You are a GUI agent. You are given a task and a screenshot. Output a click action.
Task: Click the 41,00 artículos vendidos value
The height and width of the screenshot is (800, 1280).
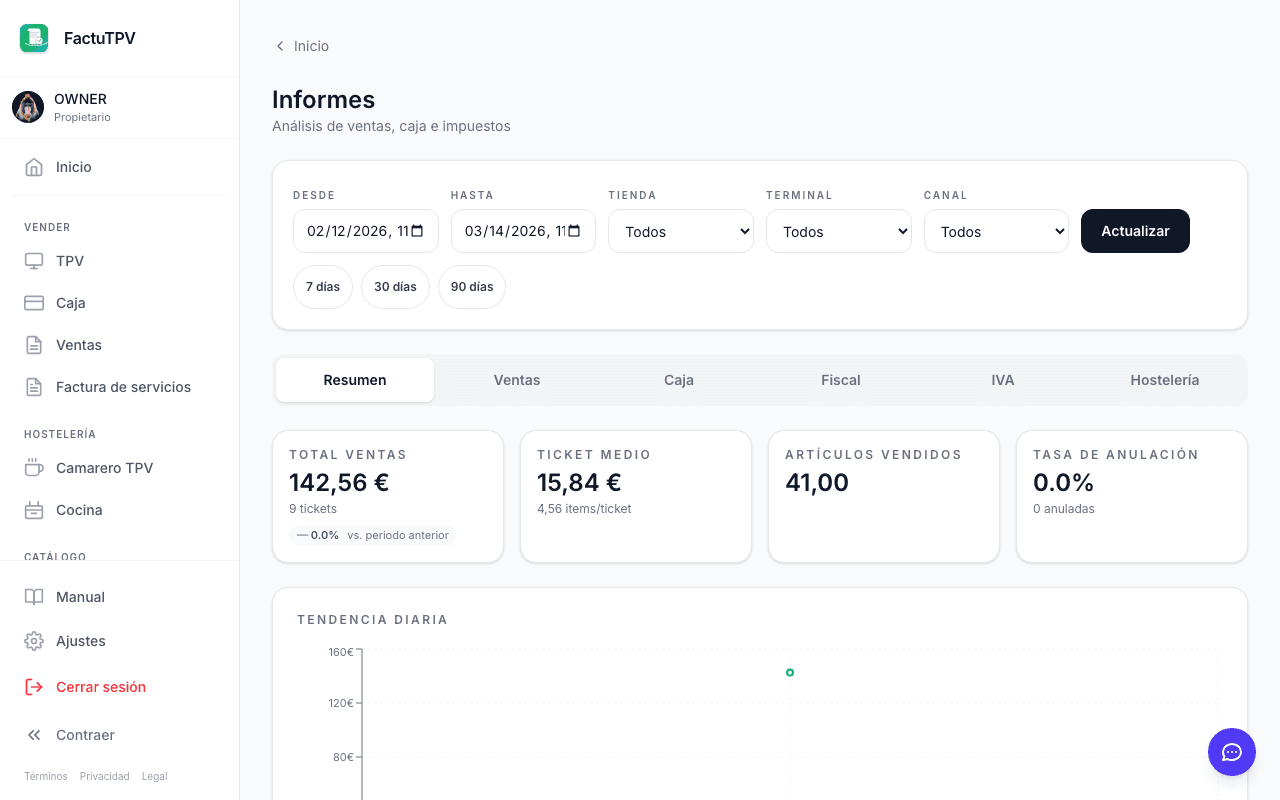click(x=817, y=483)
